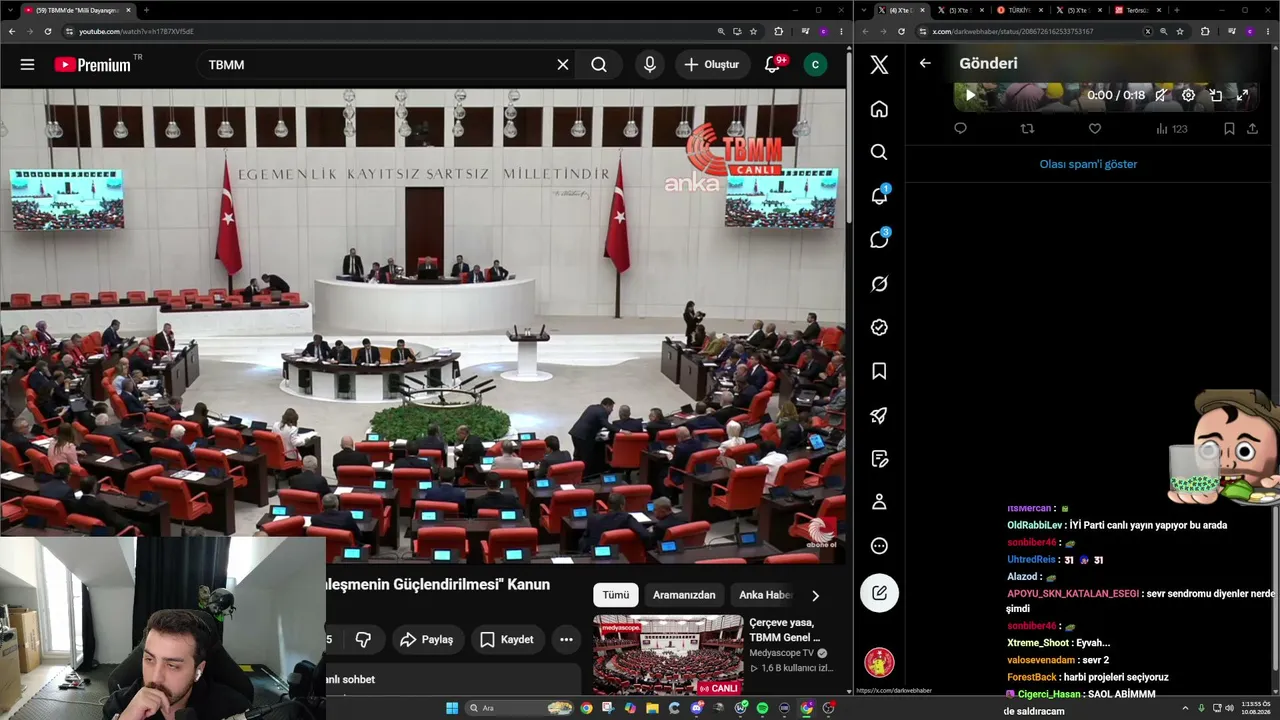1280x720 pixels.
Task: Repost the X post
Action: coord(1027,129)
